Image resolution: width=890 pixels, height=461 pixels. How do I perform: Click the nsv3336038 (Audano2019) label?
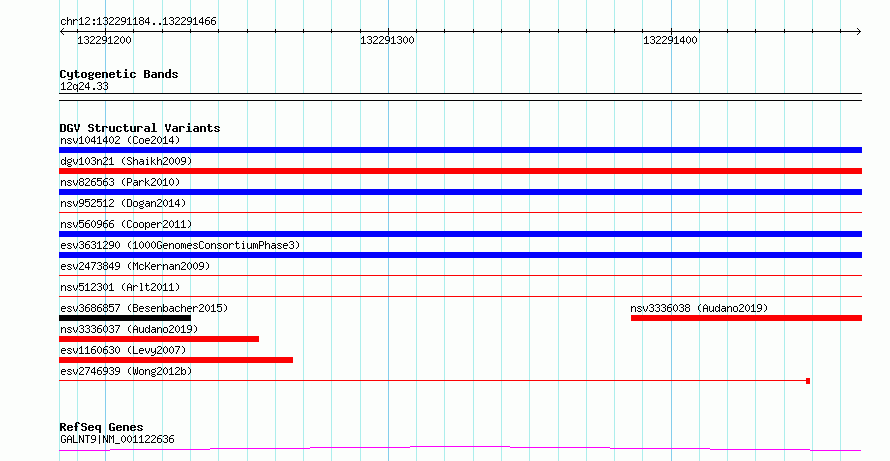pos(699,308)
